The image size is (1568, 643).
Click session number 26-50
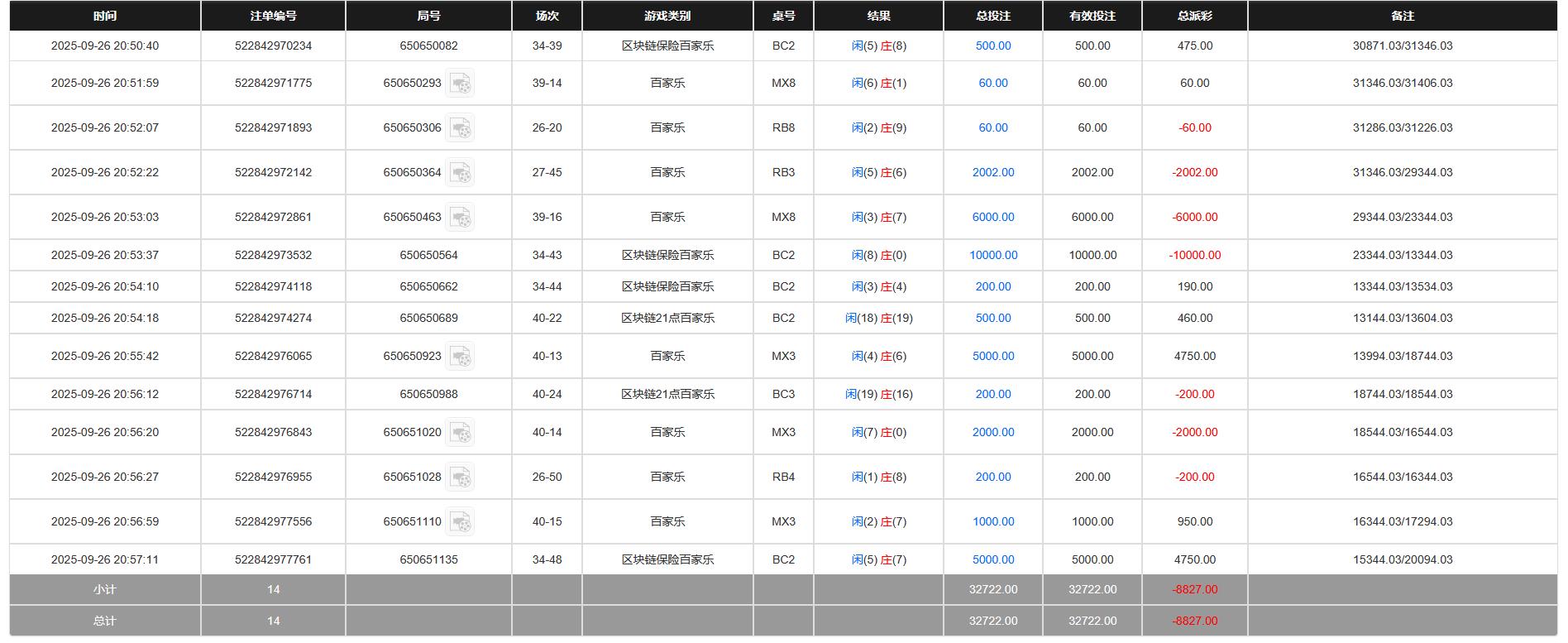(547, 477)
